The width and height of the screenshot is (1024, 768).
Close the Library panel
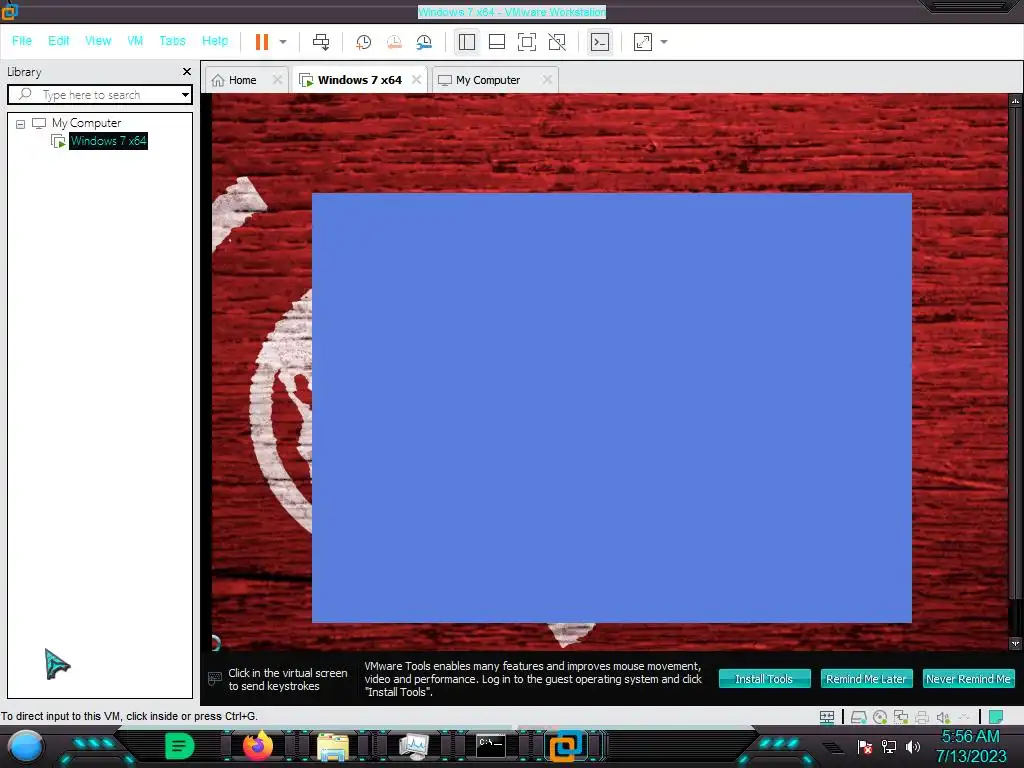point(187,71)
